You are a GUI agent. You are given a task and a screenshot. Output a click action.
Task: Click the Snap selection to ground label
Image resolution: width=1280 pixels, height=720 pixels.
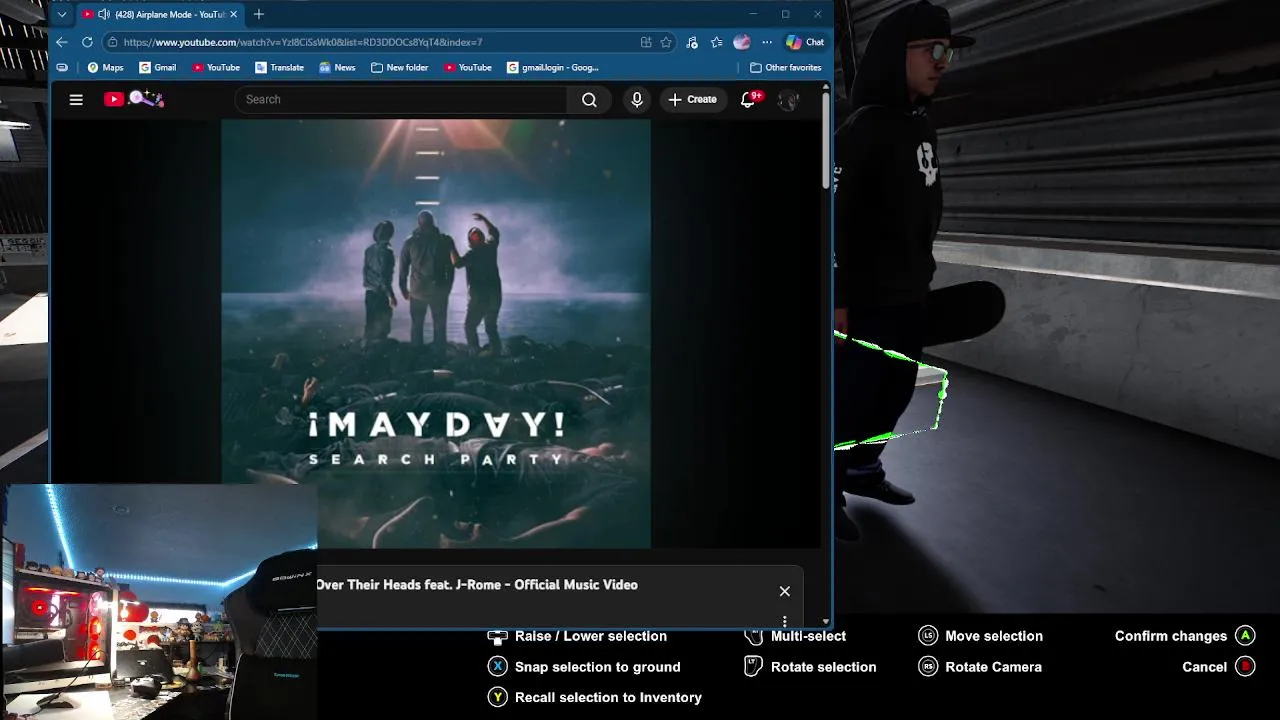pyautogui.click(x=597, y=667)
